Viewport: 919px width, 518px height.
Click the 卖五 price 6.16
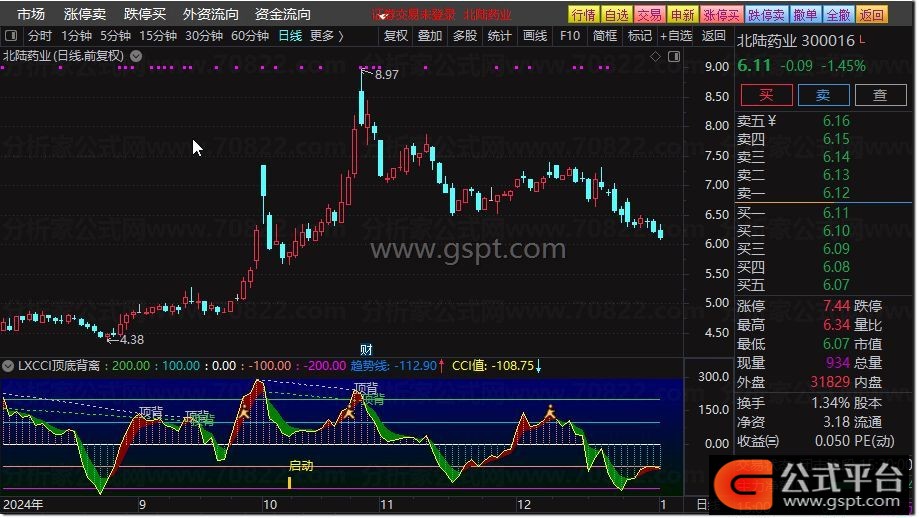(836, 121)
